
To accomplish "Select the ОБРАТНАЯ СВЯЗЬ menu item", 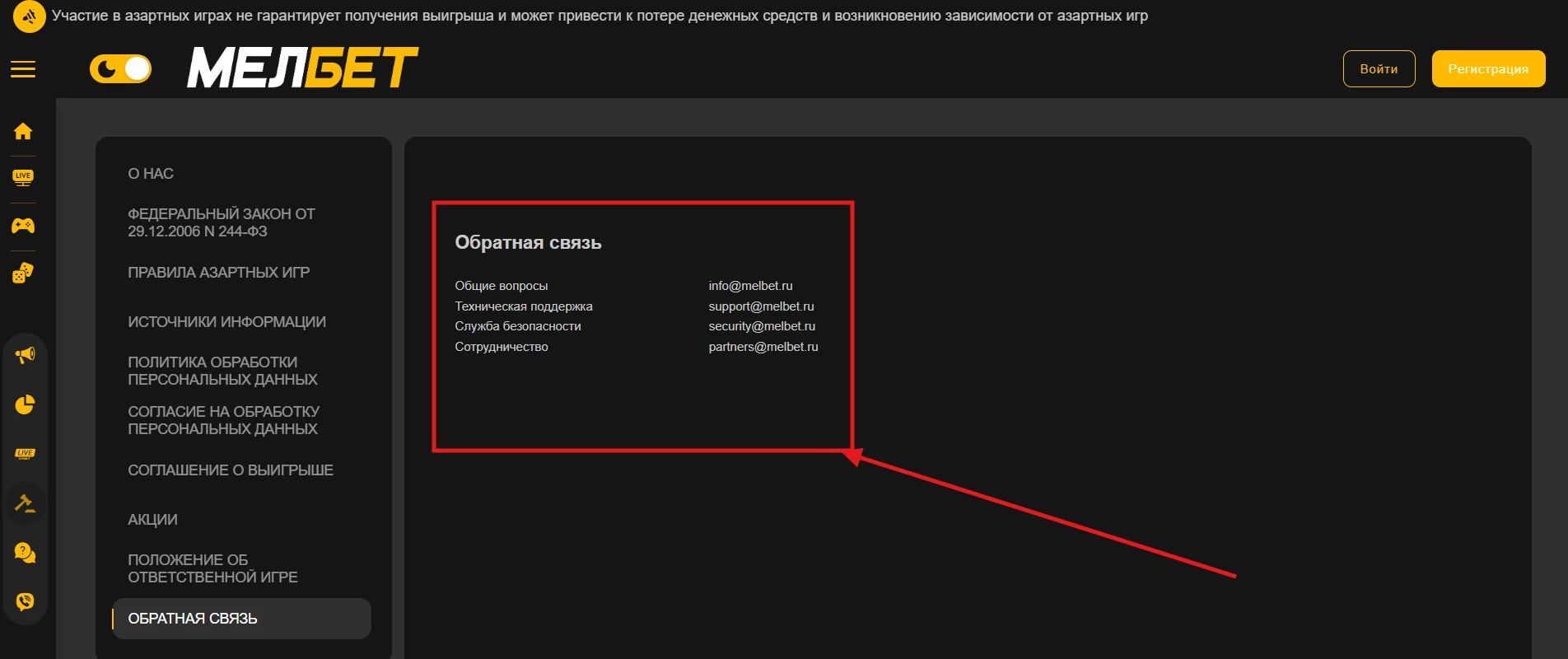I will [242, 619].
